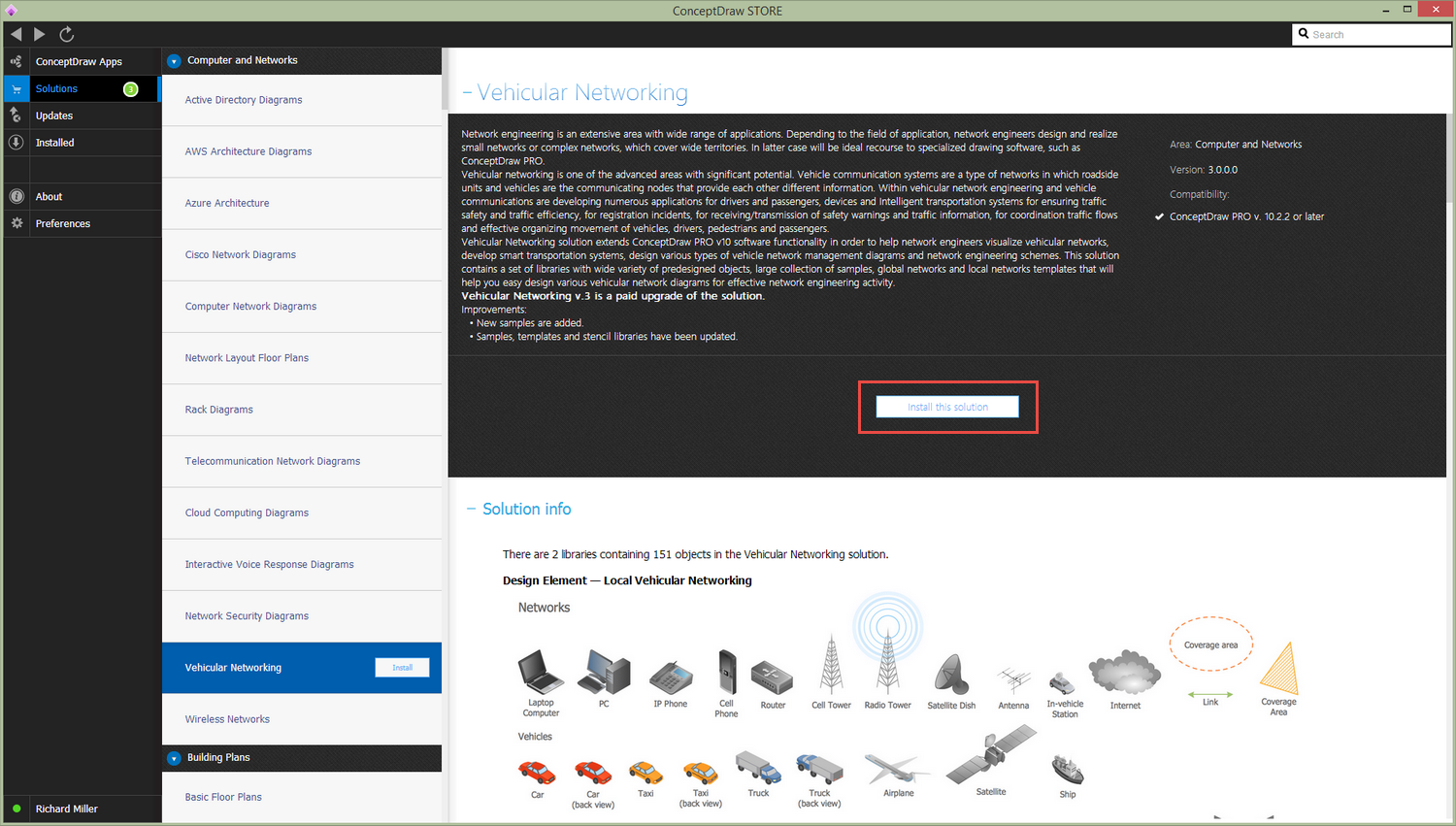
Task: Click the search magnifier icon
Action: pyautogui.click(x=1304, y=34)
